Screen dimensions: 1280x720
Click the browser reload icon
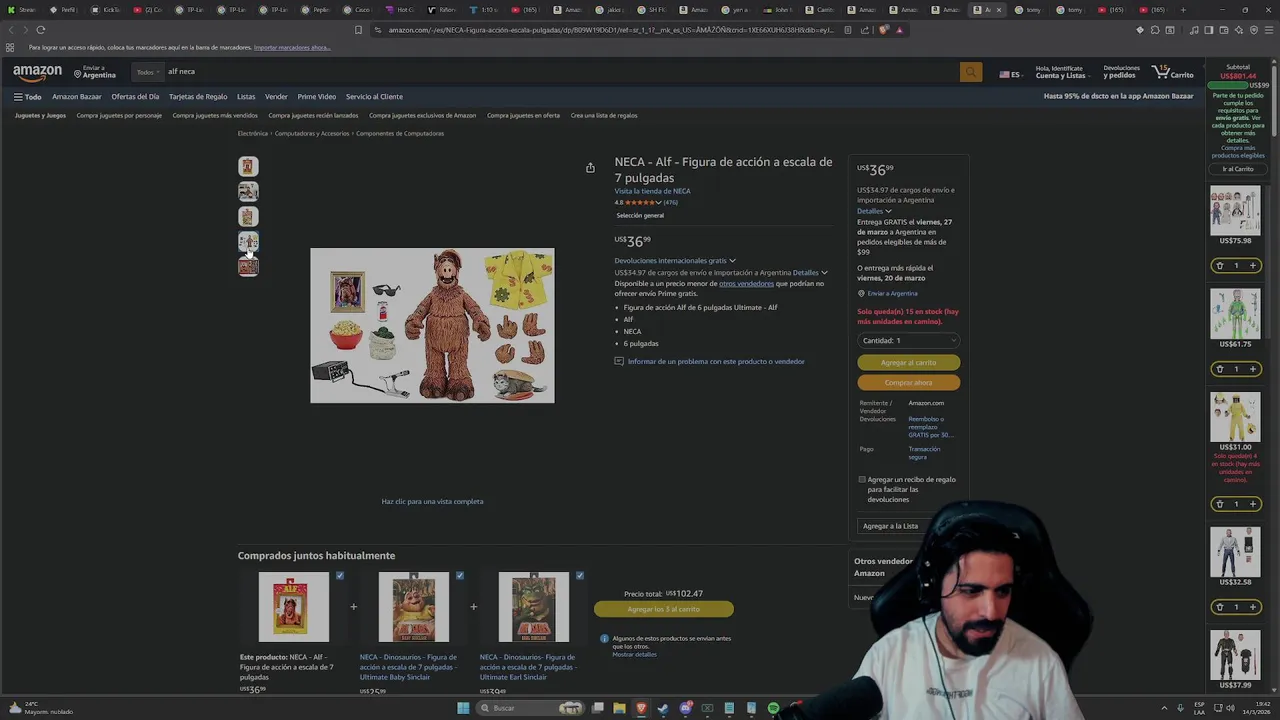[41, 30]
